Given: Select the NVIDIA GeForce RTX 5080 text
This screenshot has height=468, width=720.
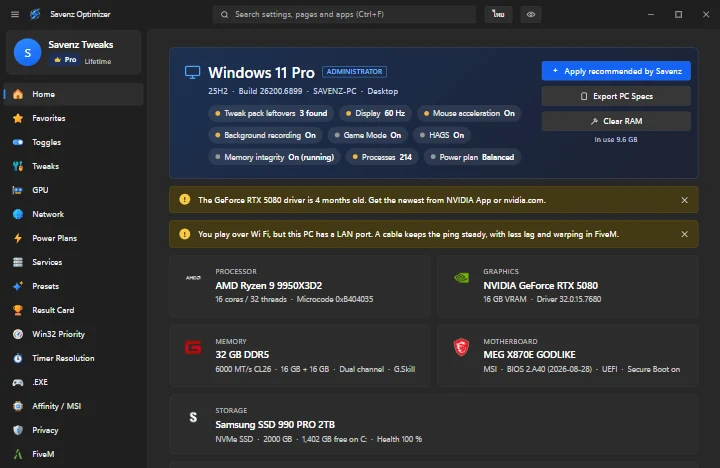Looking at the screenshot, I should (540, 286).
